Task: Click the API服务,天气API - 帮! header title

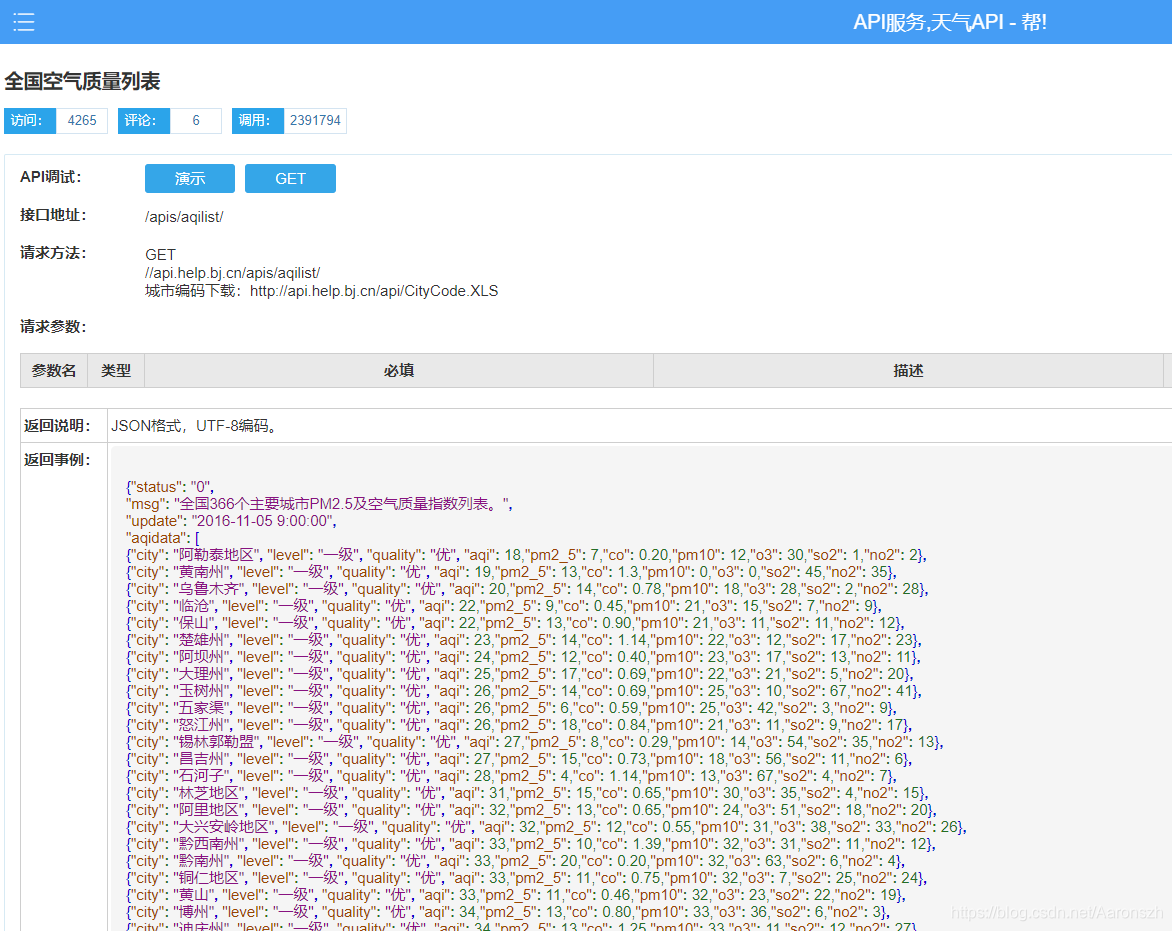Action: coord(950,22)
